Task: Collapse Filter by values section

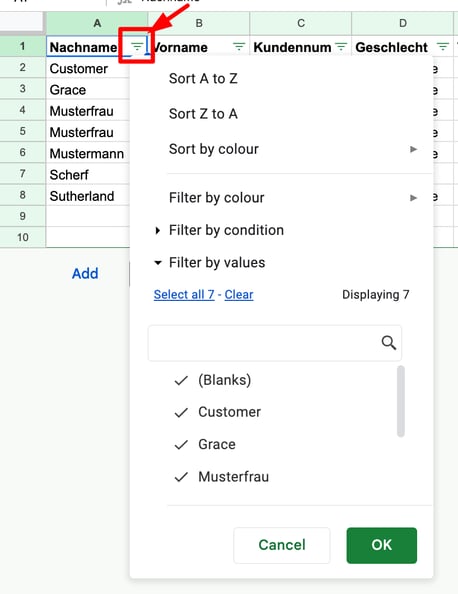Action: (x=210, y=263)
